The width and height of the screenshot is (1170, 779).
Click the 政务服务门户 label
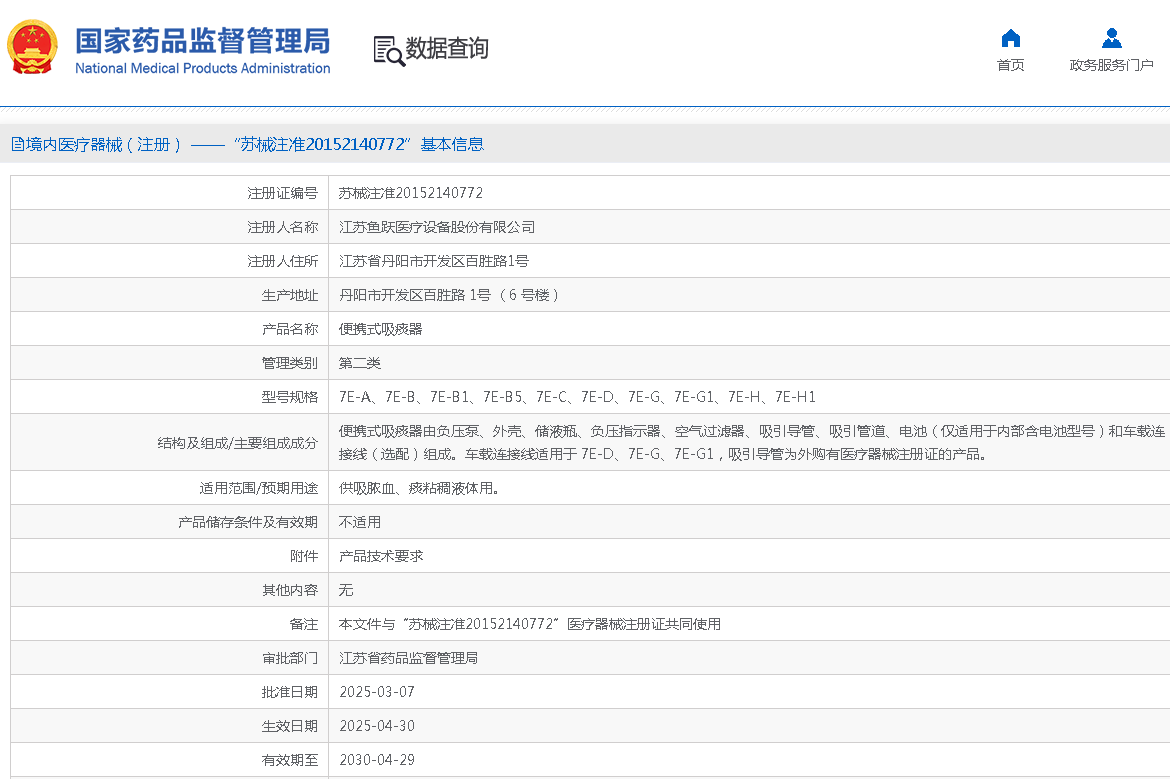click(x=1111, y=65)
